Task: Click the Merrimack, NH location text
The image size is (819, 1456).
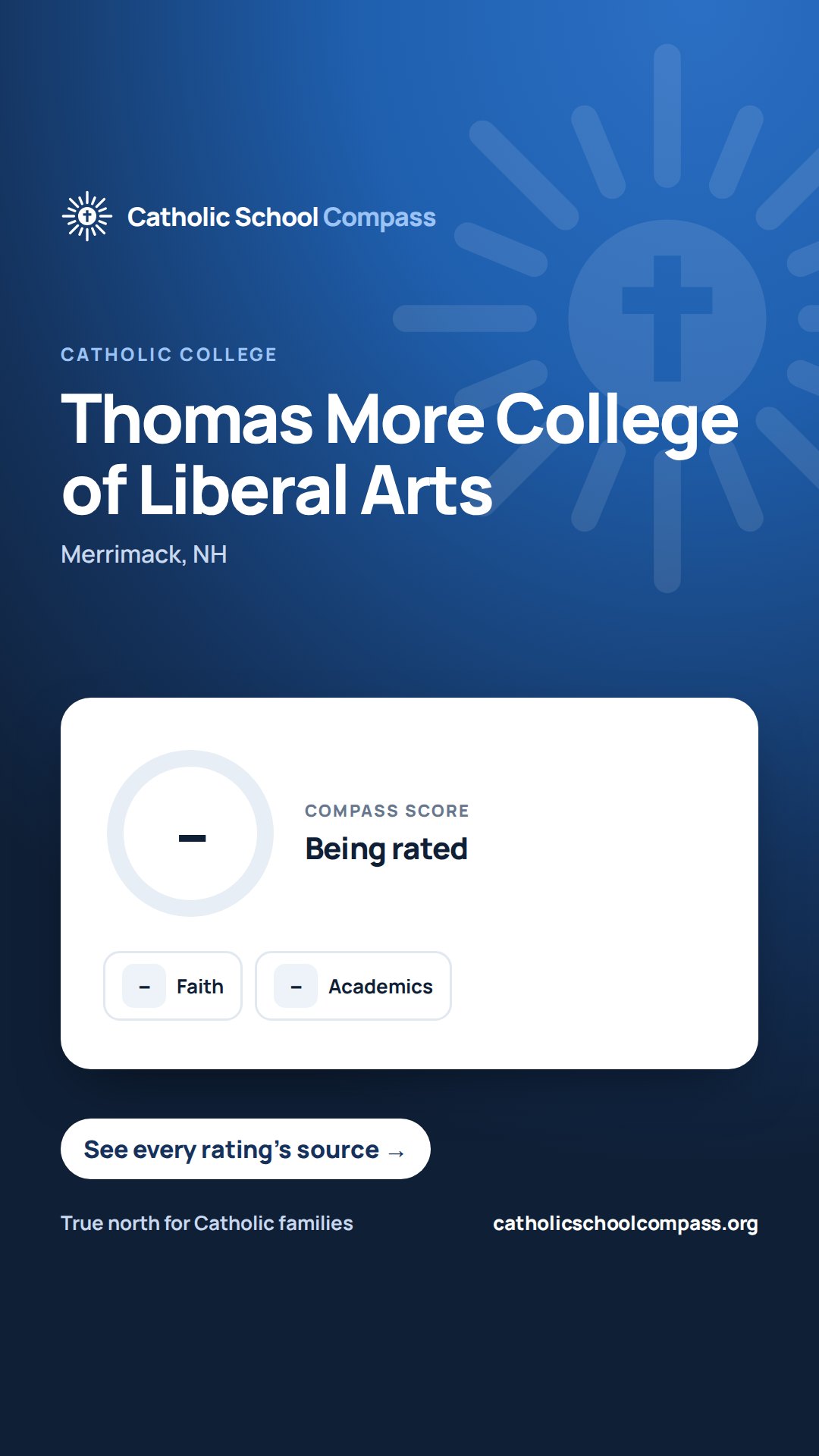Action: (144, 554)
